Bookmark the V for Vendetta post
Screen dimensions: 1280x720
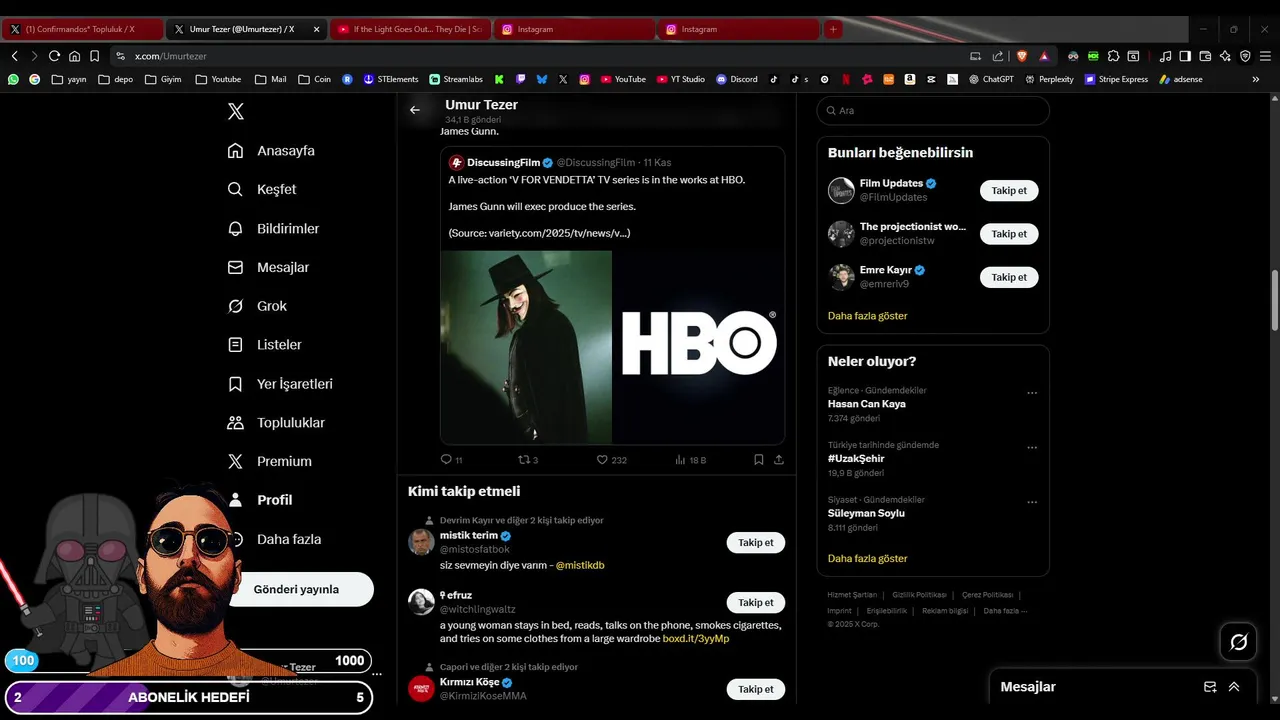pyautogui.click(x=758, y=460)
